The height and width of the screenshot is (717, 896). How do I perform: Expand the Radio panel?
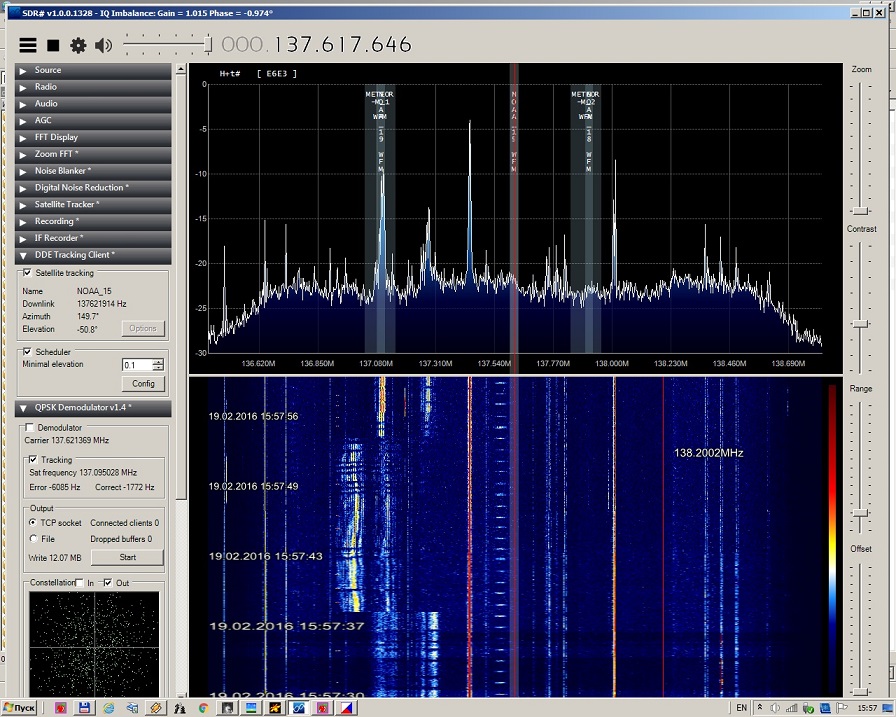[93, 87]
